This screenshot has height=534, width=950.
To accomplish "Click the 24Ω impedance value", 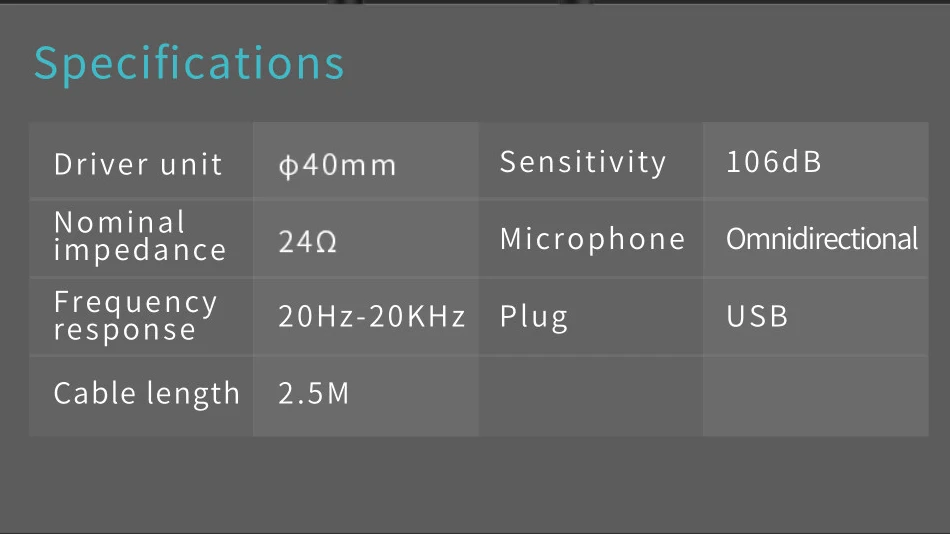I will (x=307, y=241).
